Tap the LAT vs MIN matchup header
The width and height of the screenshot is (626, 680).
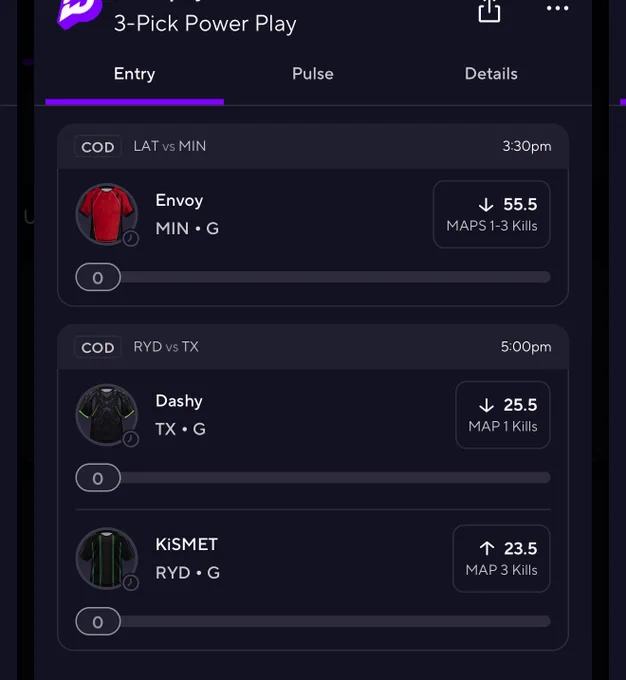tap(170, 146)
